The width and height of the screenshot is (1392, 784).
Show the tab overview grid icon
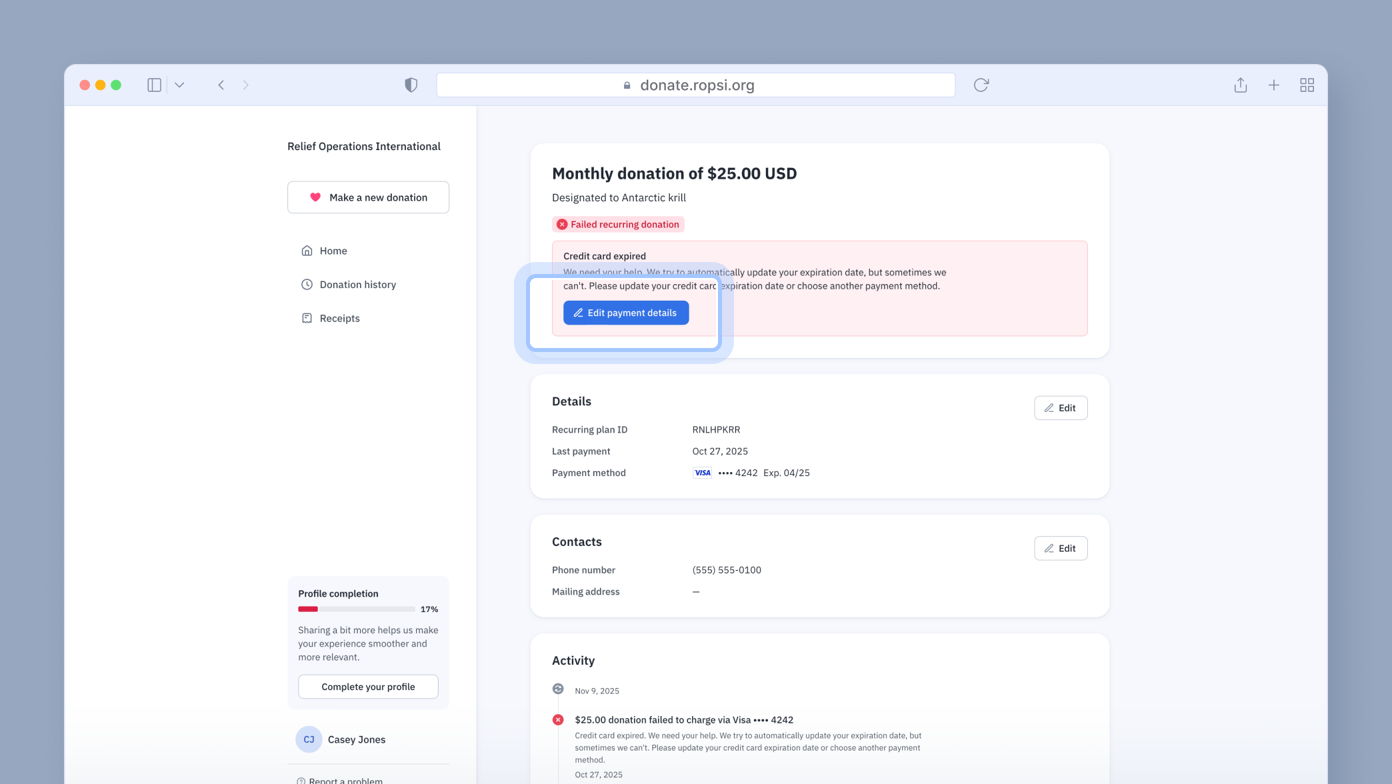pos(1306,85)
